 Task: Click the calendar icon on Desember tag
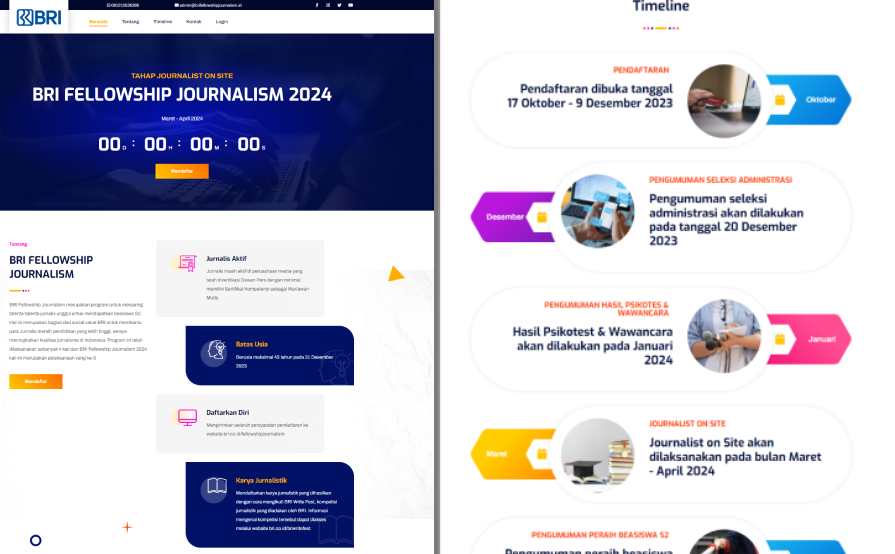[542, 217]
